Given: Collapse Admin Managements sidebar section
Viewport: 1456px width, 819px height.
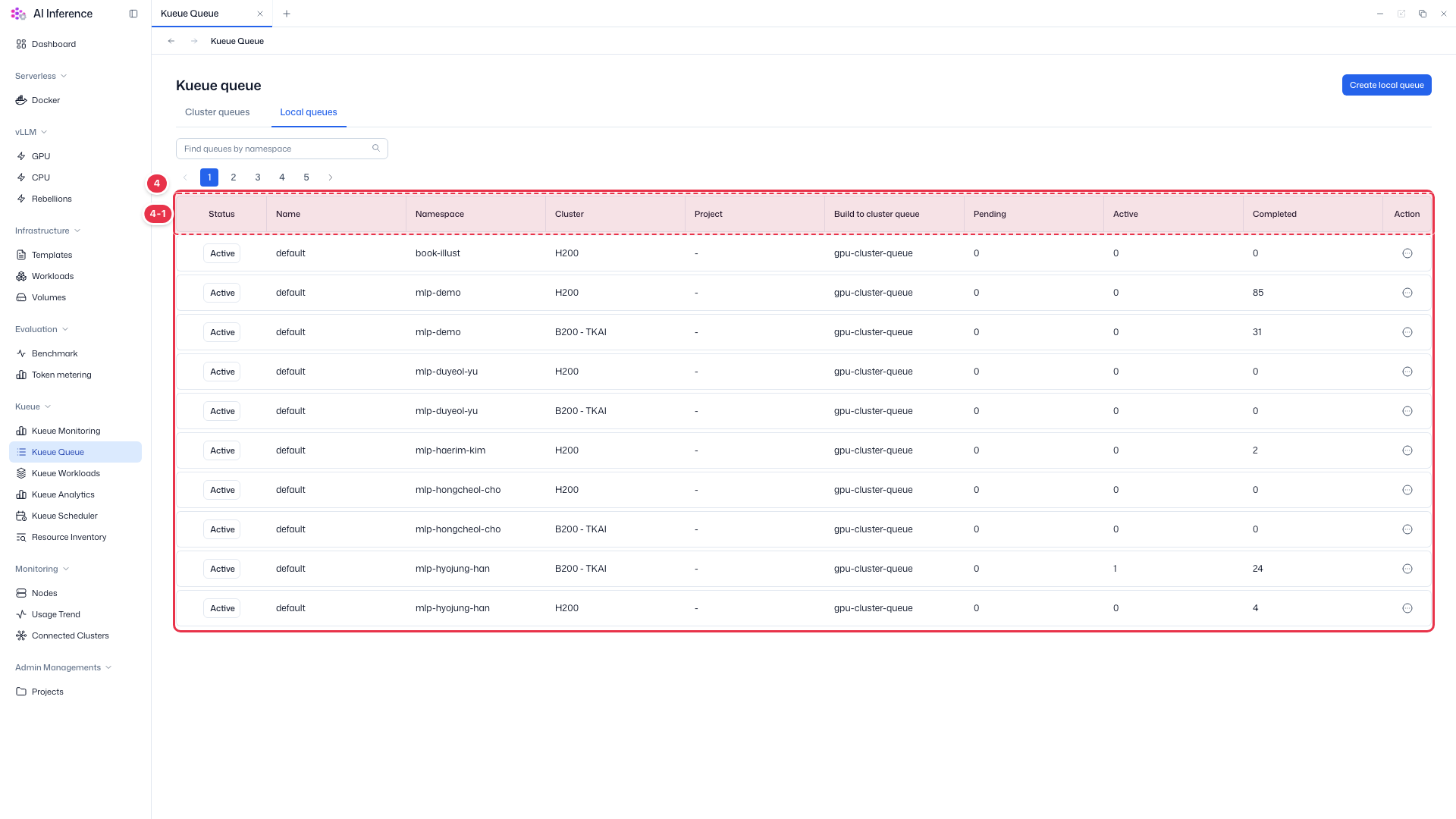Looking at the screenshot, I should pyautogui.click(x=64, y=667).
